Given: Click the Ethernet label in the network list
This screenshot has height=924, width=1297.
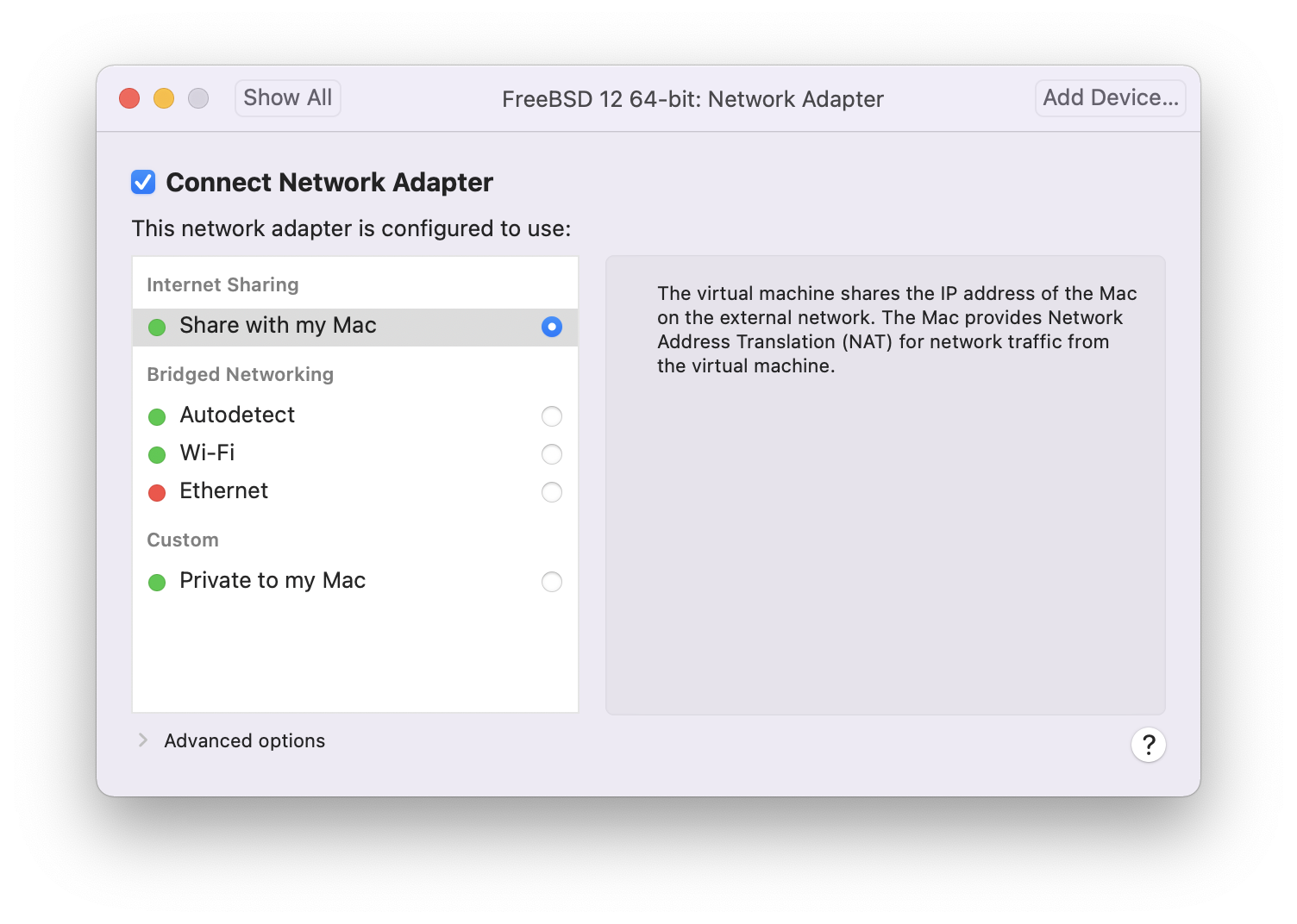Looking at the screenshot, I should click(x=223, y=491).
